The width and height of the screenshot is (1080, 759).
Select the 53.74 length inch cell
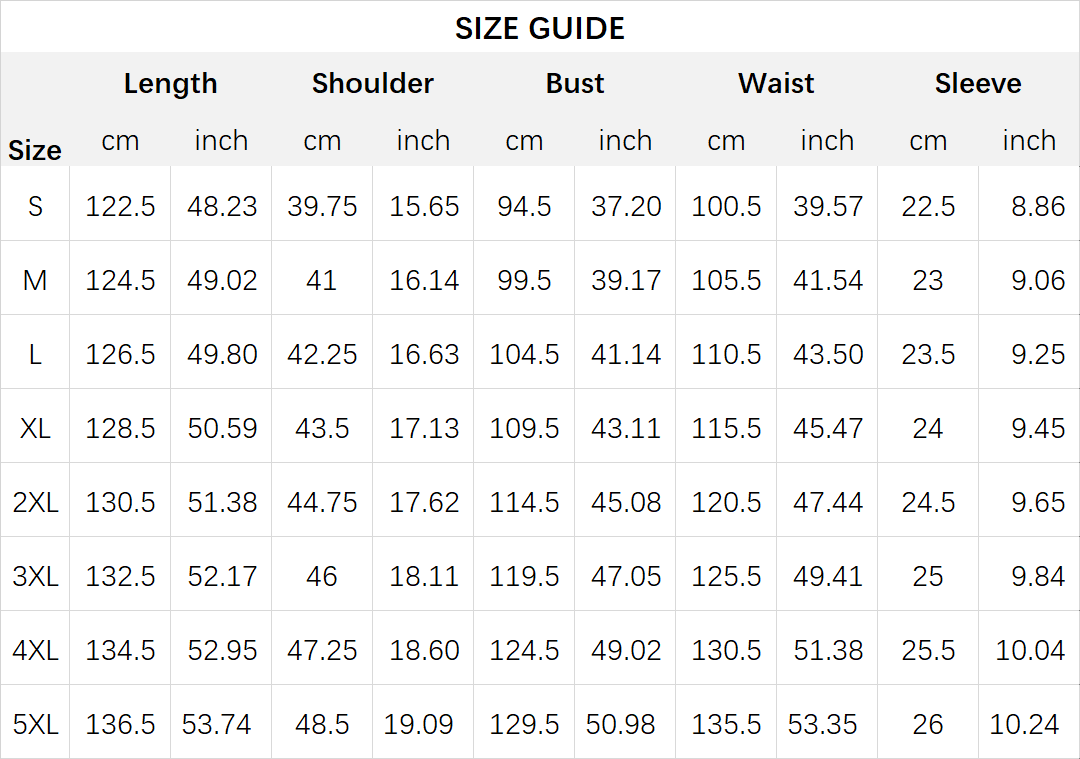216,725
